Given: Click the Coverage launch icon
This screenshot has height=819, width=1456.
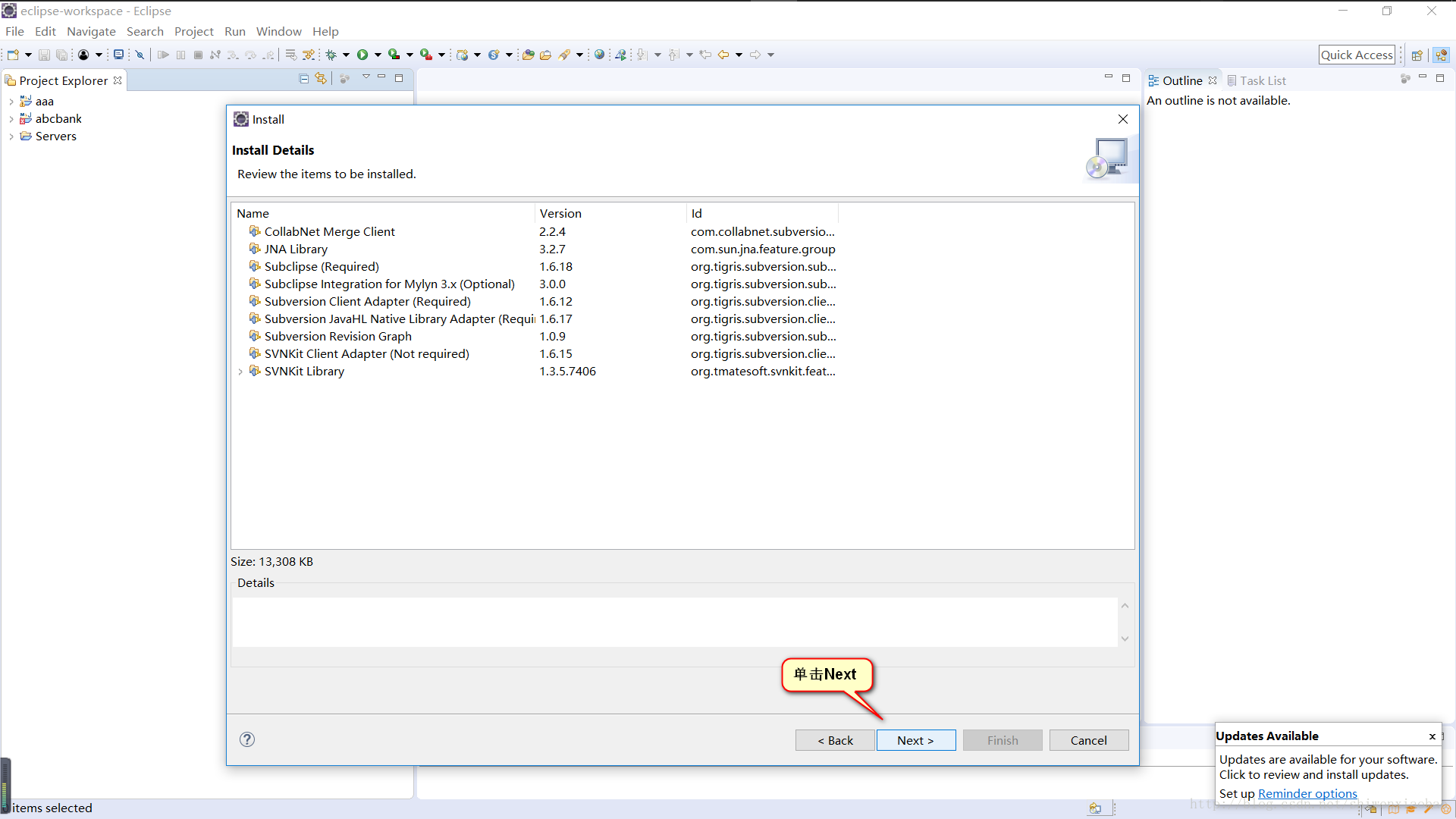Looking at the screenshot, I should [x=394, y=55].
